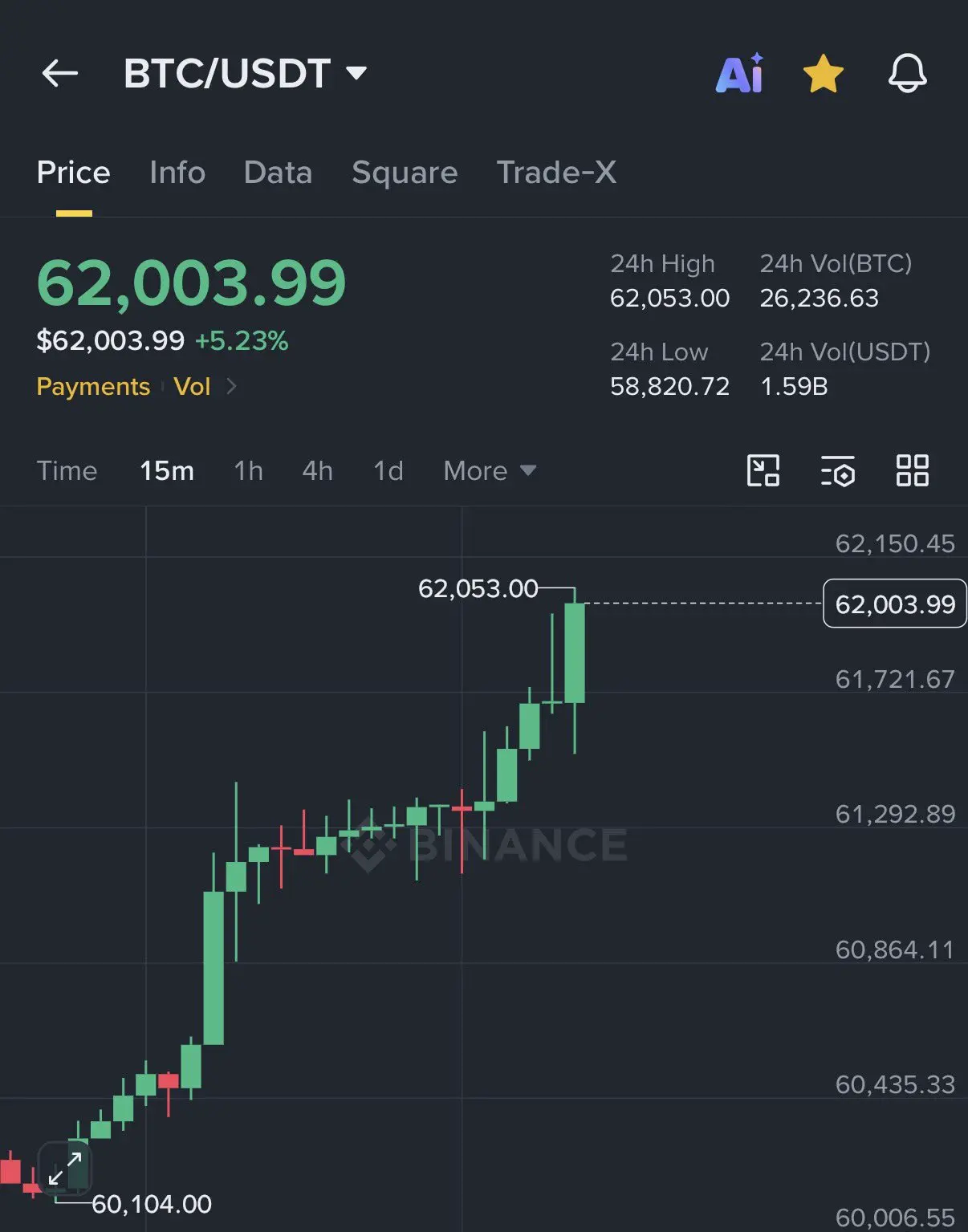Expand the BTC/USDT pair selector

[245, 74]
